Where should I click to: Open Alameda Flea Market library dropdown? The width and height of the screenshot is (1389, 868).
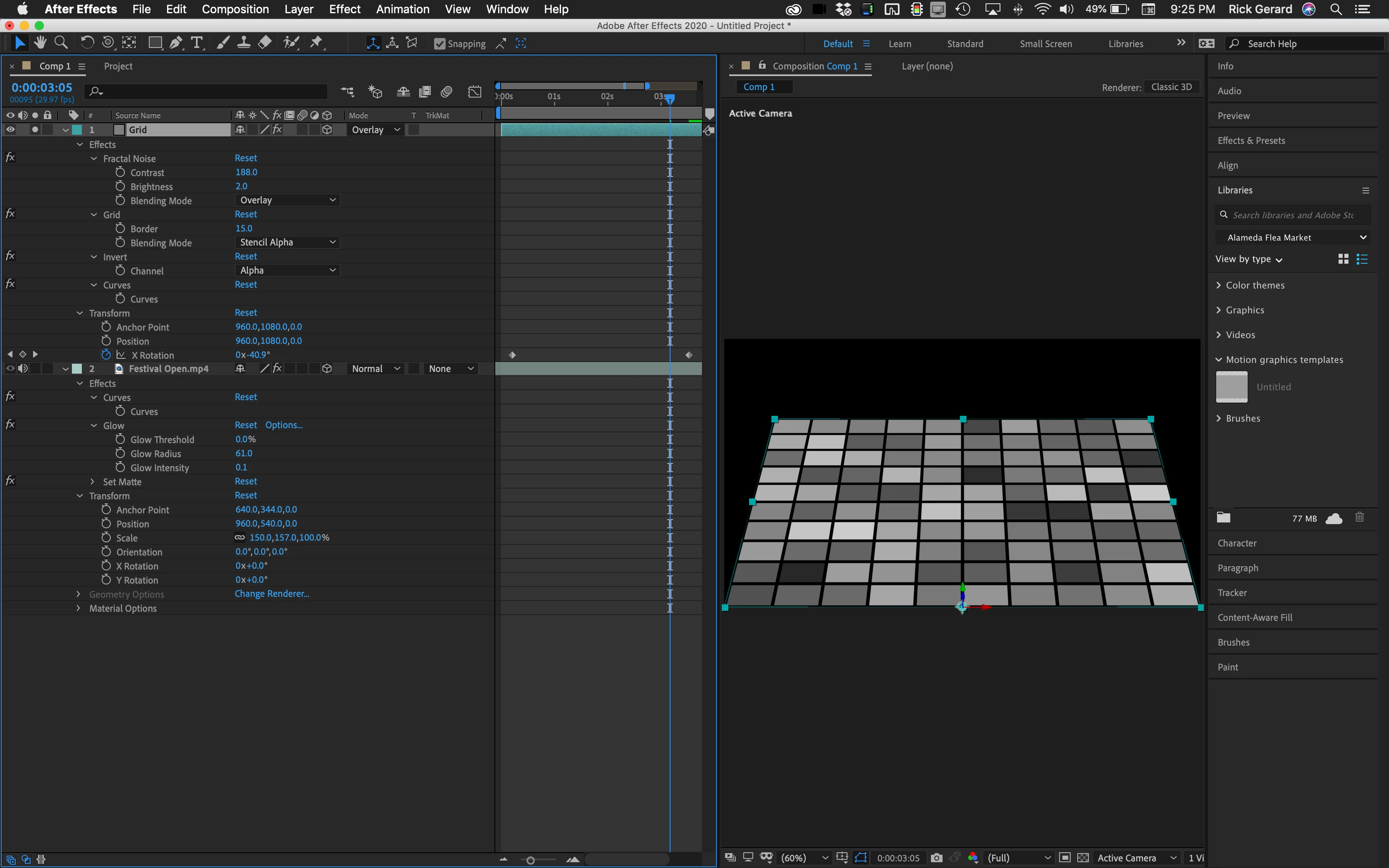coord(1292,238)
